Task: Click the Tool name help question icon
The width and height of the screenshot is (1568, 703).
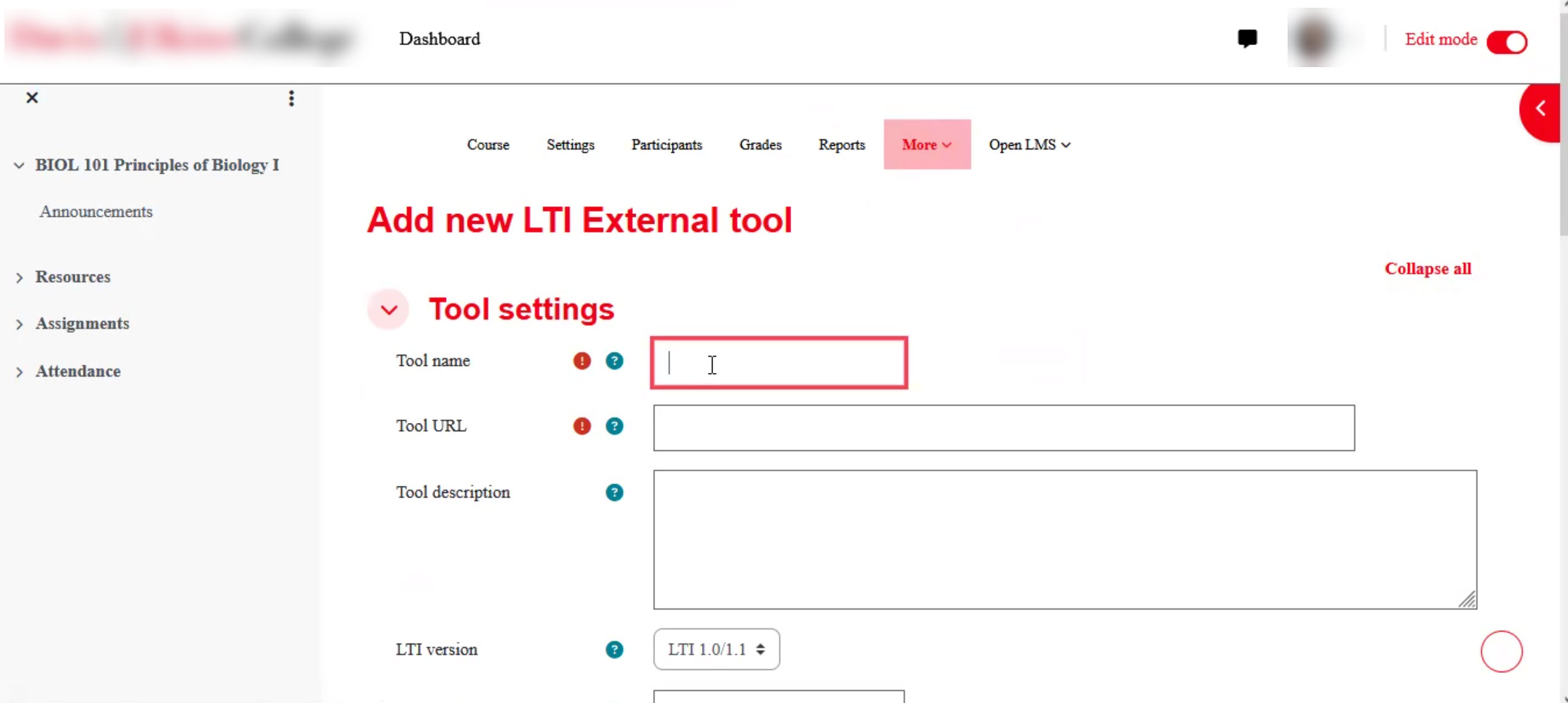Action: [614, 361]
